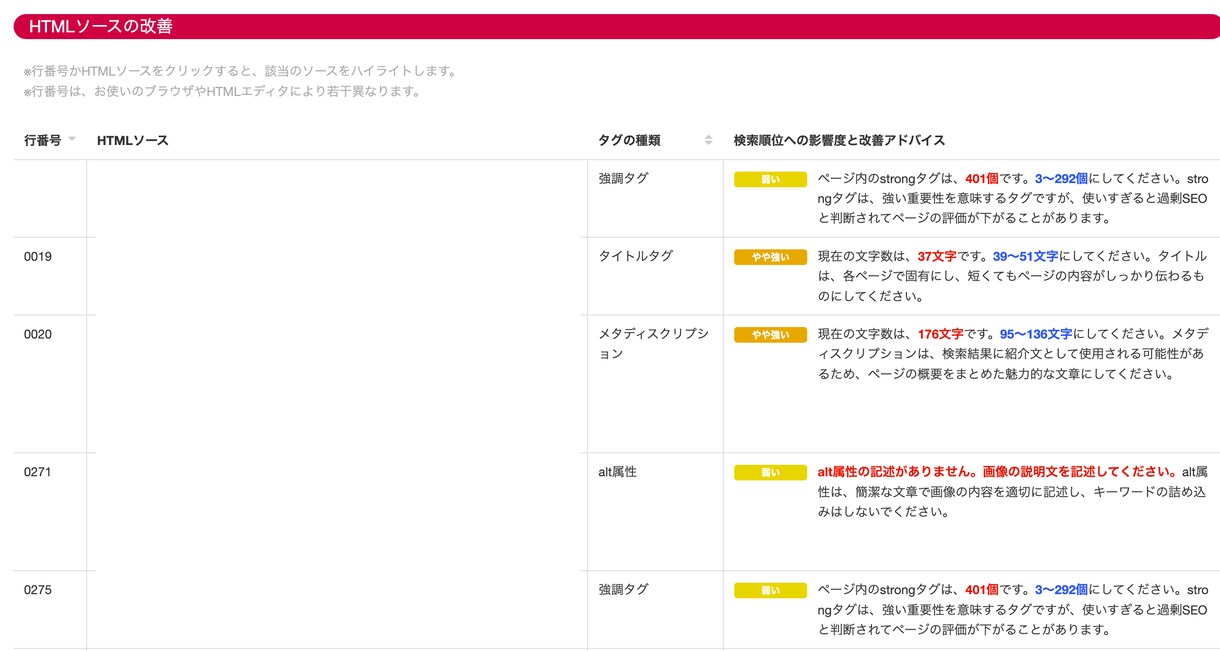Screen dimensions: 1220x651
Task: Click the red 176文字 value
Action: click(940, 334)
